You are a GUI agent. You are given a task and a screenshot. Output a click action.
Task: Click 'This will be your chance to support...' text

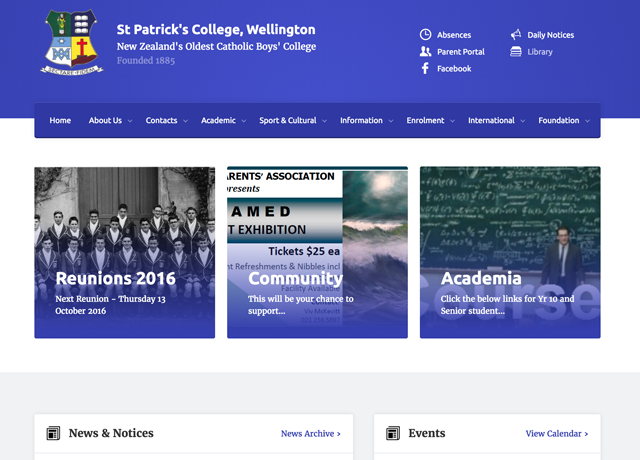[x=301, y=305]
